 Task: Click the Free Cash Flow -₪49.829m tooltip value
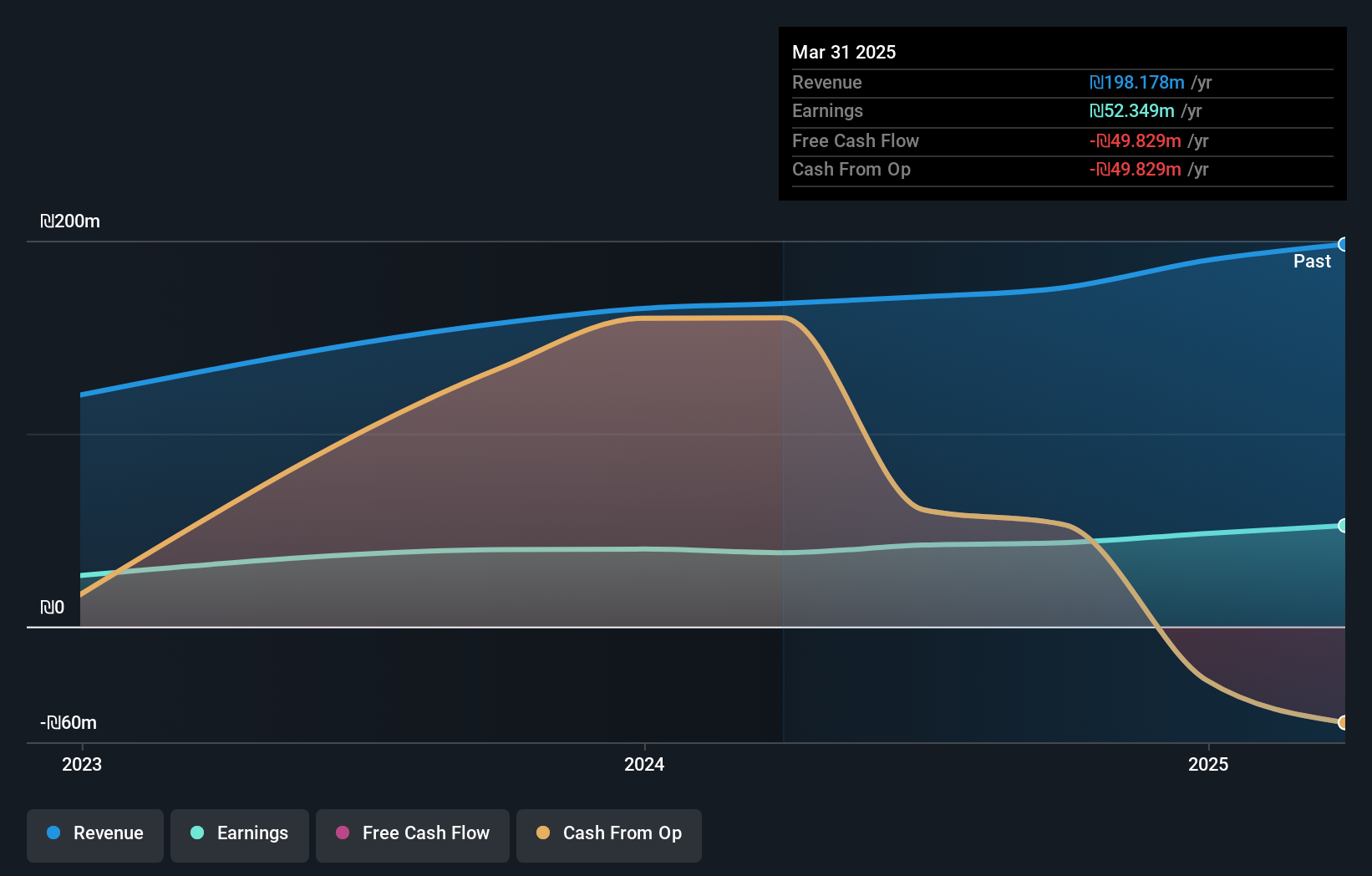[x=1136, y=141]
